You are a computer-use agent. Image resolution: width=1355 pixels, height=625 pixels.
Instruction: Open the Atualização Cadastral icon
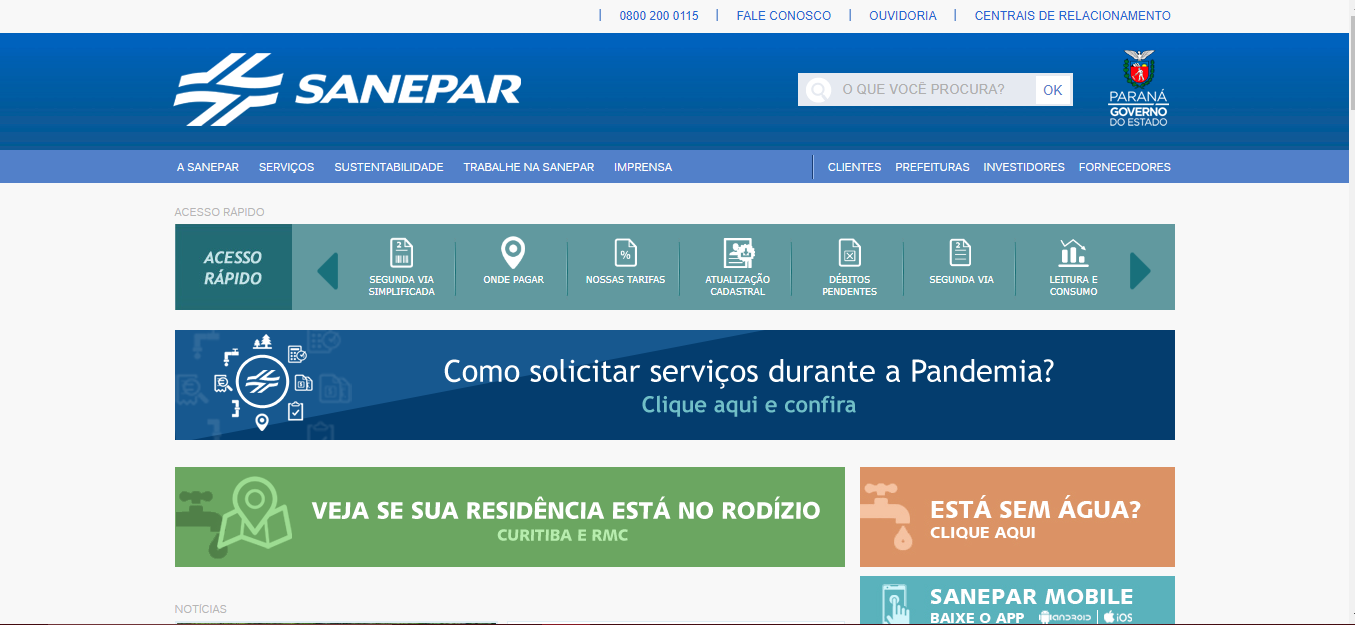click(x=738, y=252)
